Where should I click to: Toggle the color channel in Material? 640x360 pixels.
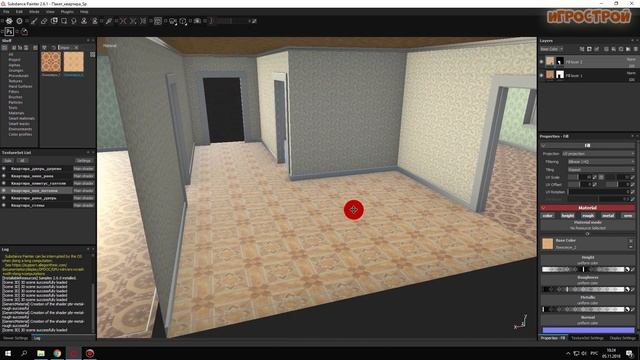click(x=548, y=216)
